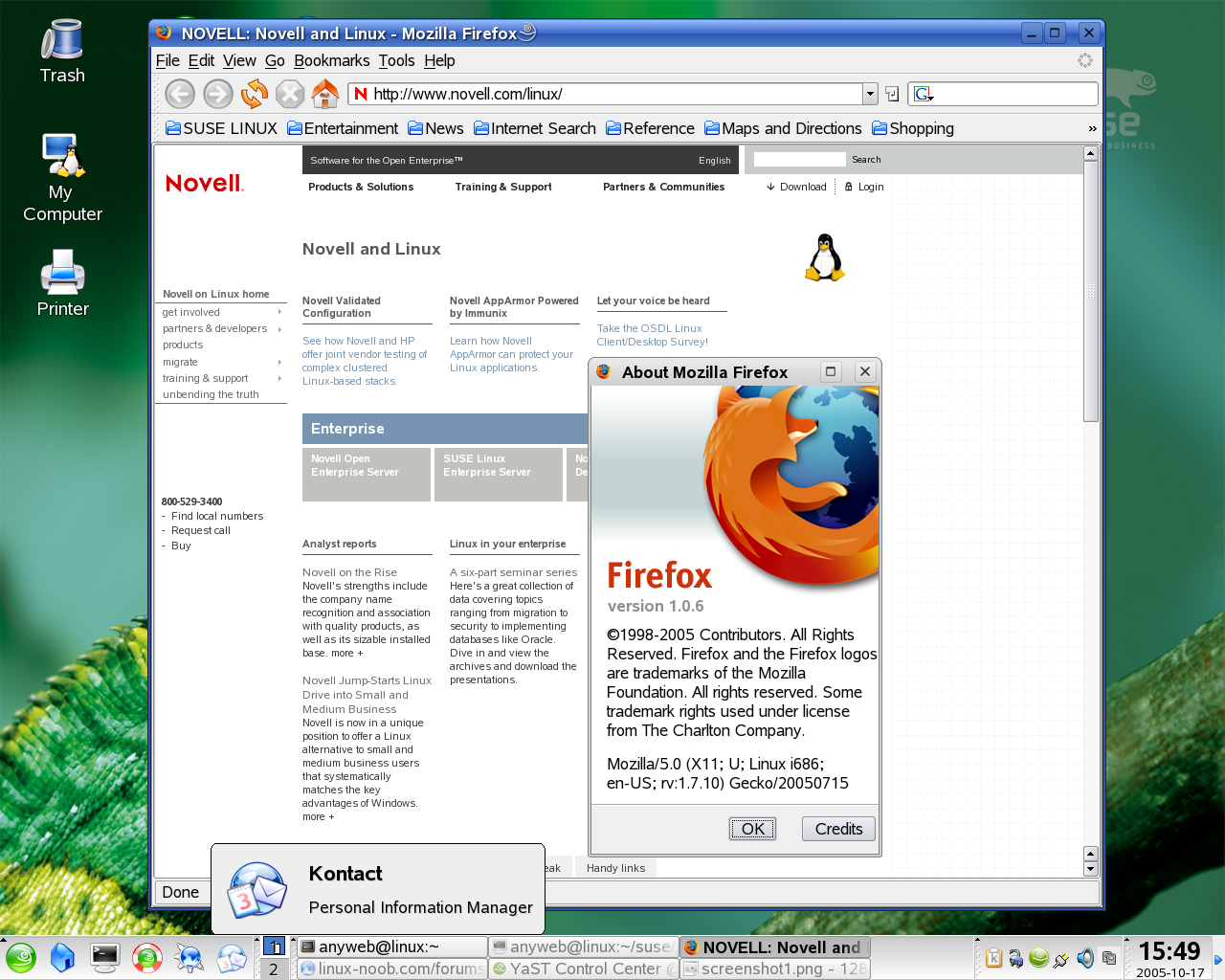Click the lock tray icon next to Klipper
Screen dimensions: 1225x980
pos(1015,958)
